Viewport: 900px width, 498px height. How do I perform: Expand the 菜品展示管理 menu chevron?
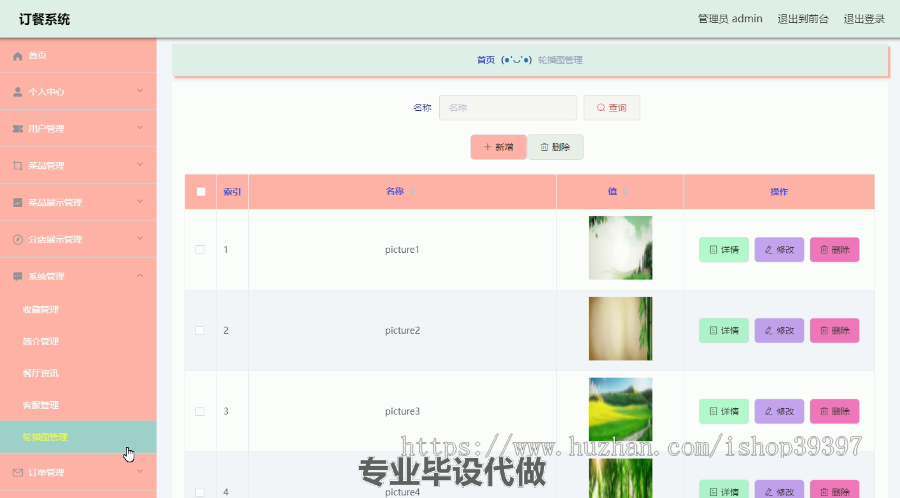(x=140, y=201)
